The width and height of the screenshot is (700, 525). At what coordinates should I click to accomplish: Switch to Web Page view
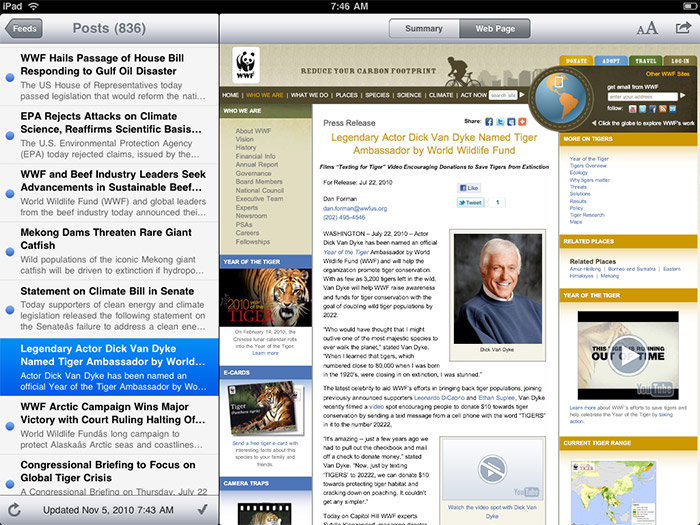click(497, 28)
